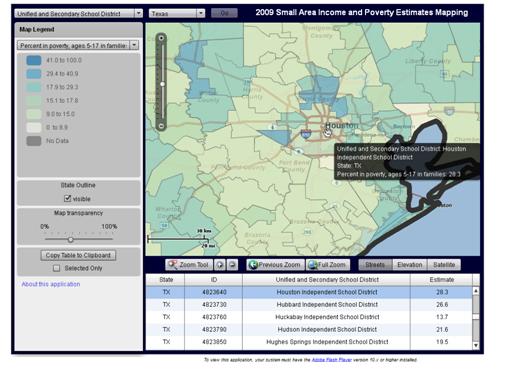511x371 pixels.
Task: Adjust the Map transparency slider handle
Action: point(70,239)
